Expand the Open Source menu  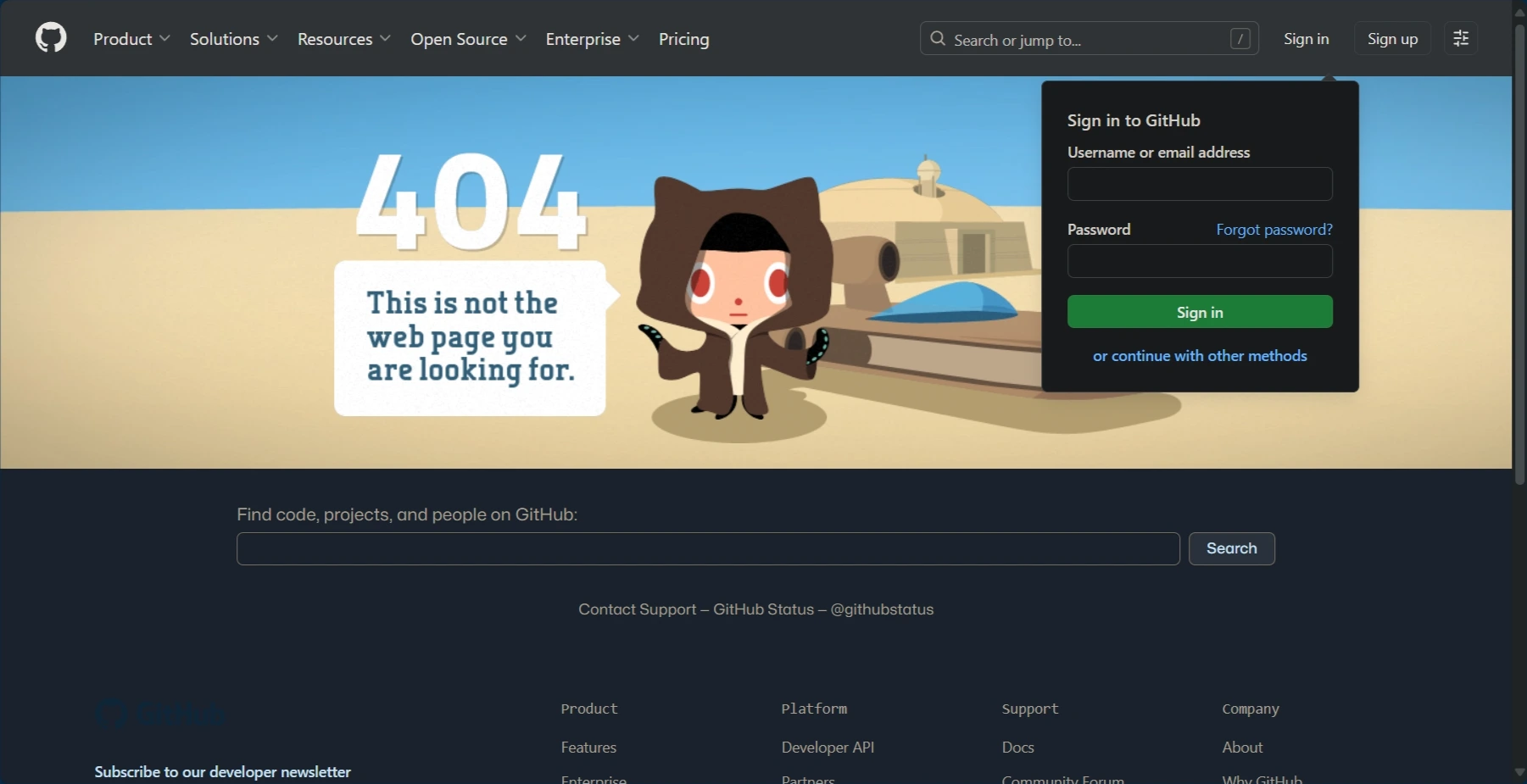pos(468,39)
